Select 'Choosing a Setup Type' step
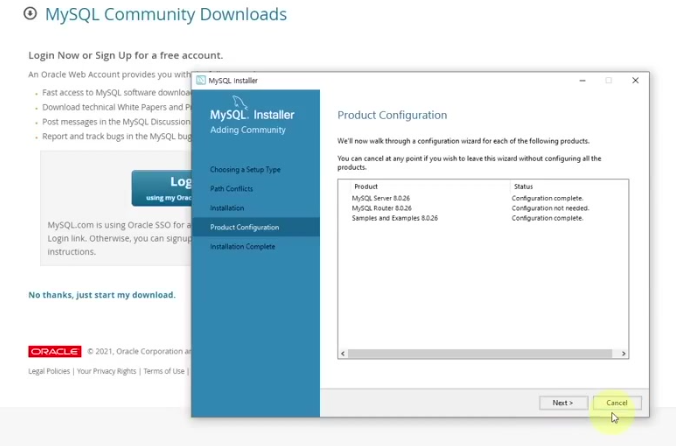 pyautogui.click(x=245, y=169)
